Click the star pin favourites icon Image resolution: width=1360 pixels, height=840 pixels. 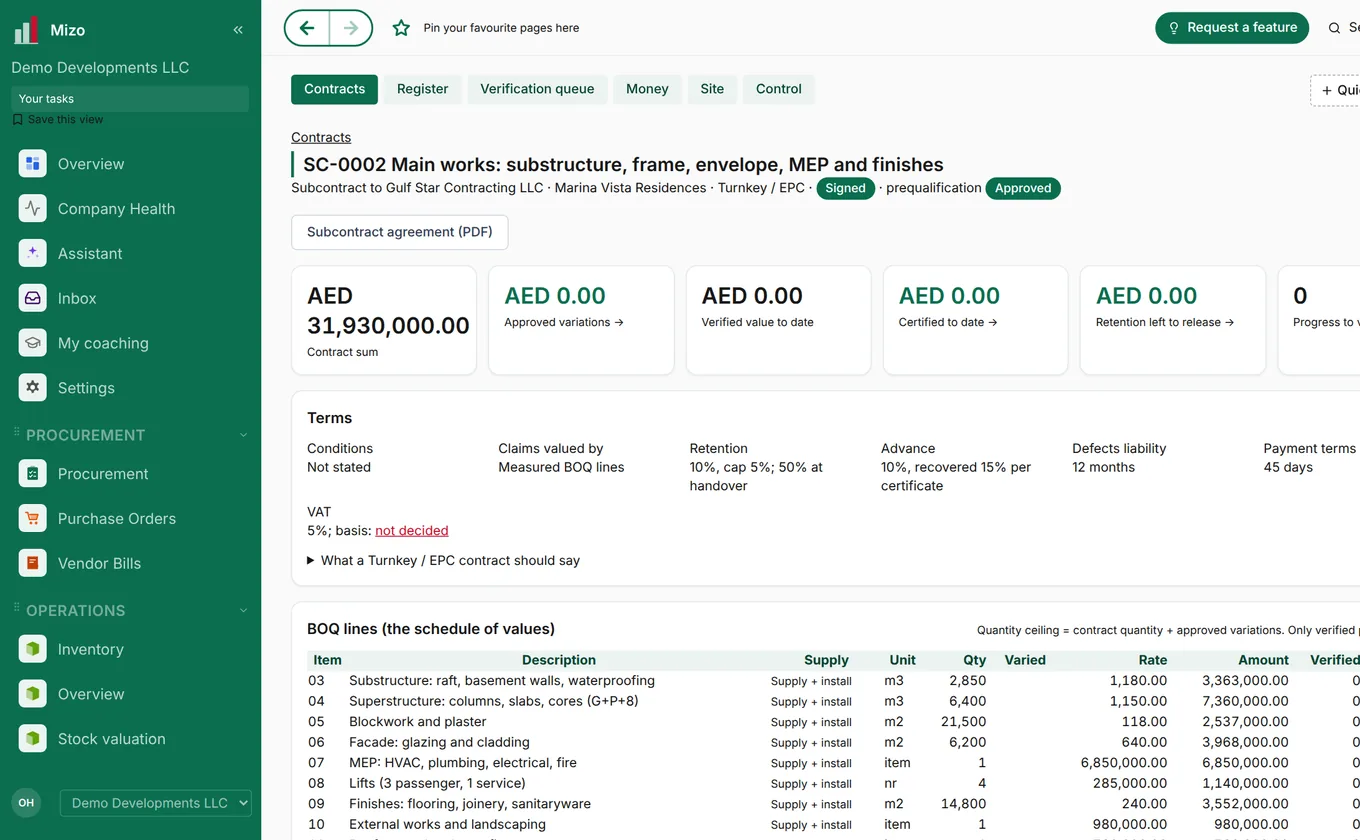[x=401, y=28]
